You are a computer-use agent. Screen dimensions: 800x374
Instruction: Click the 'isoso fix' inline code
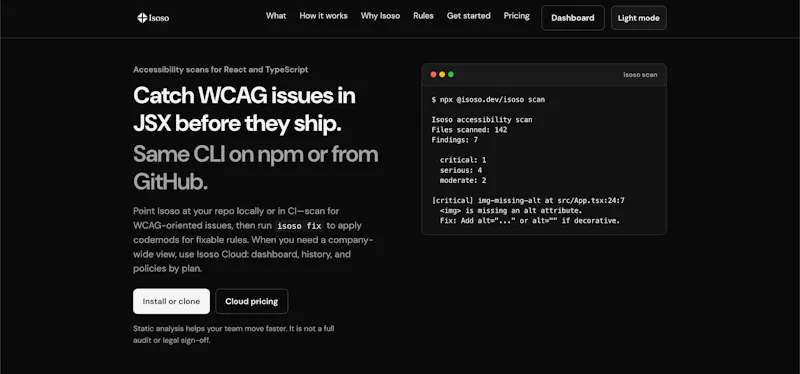[x=299, y=226]
